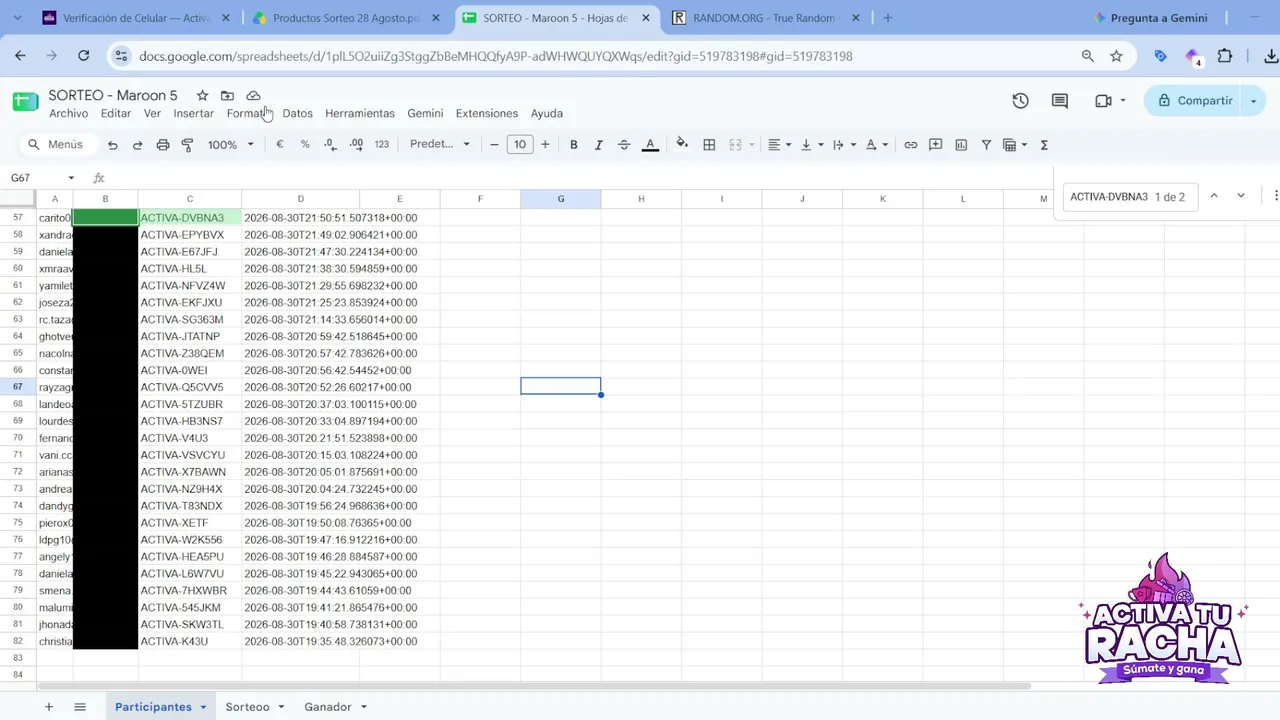This screenshot has height=720, width=1280.
Task: Insert a chart from the toolbar
Action: (x=961, y=145)
